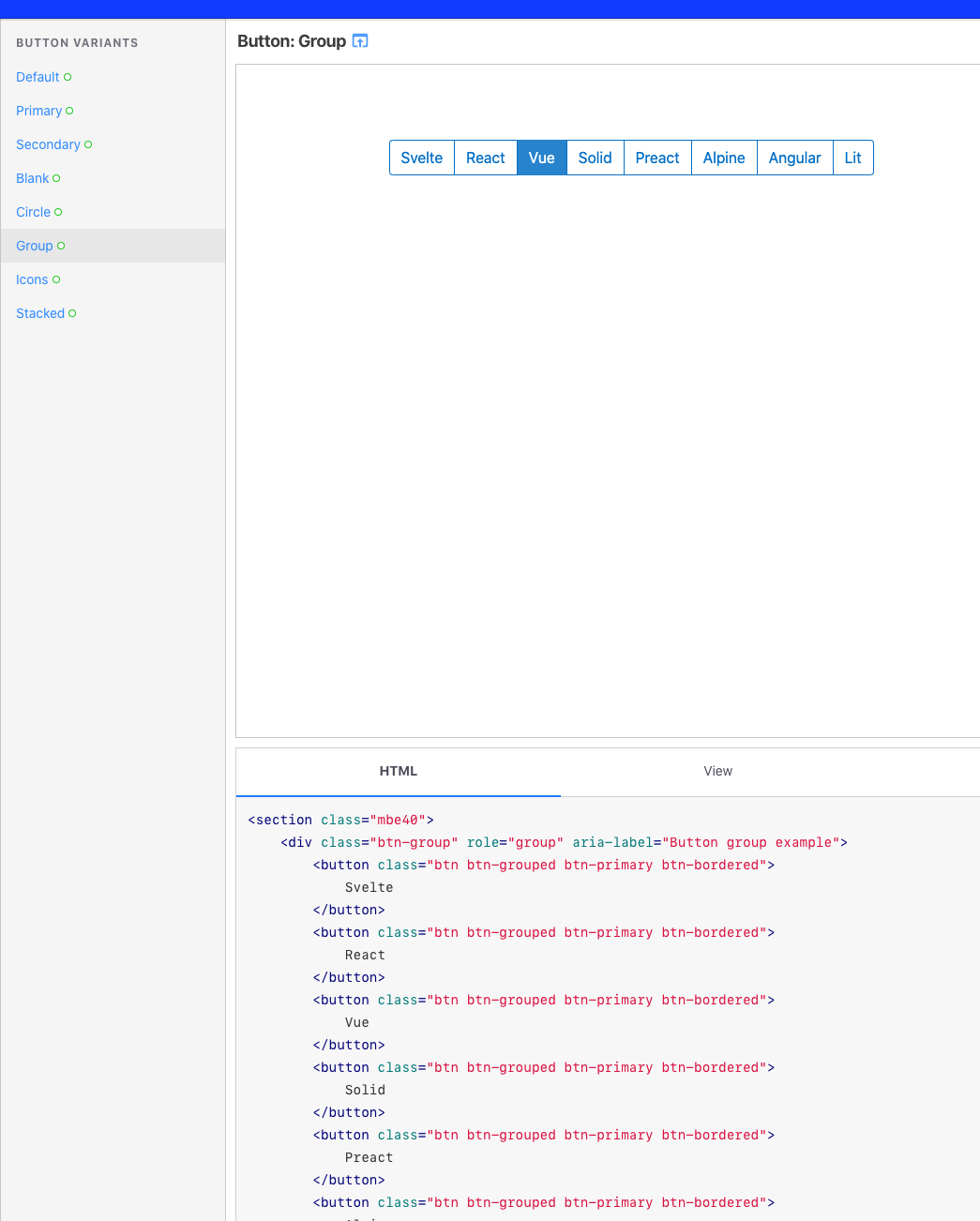The image size is (980, 1221).
Task: Click the green status dot beside Stacked
Action: 73,313
